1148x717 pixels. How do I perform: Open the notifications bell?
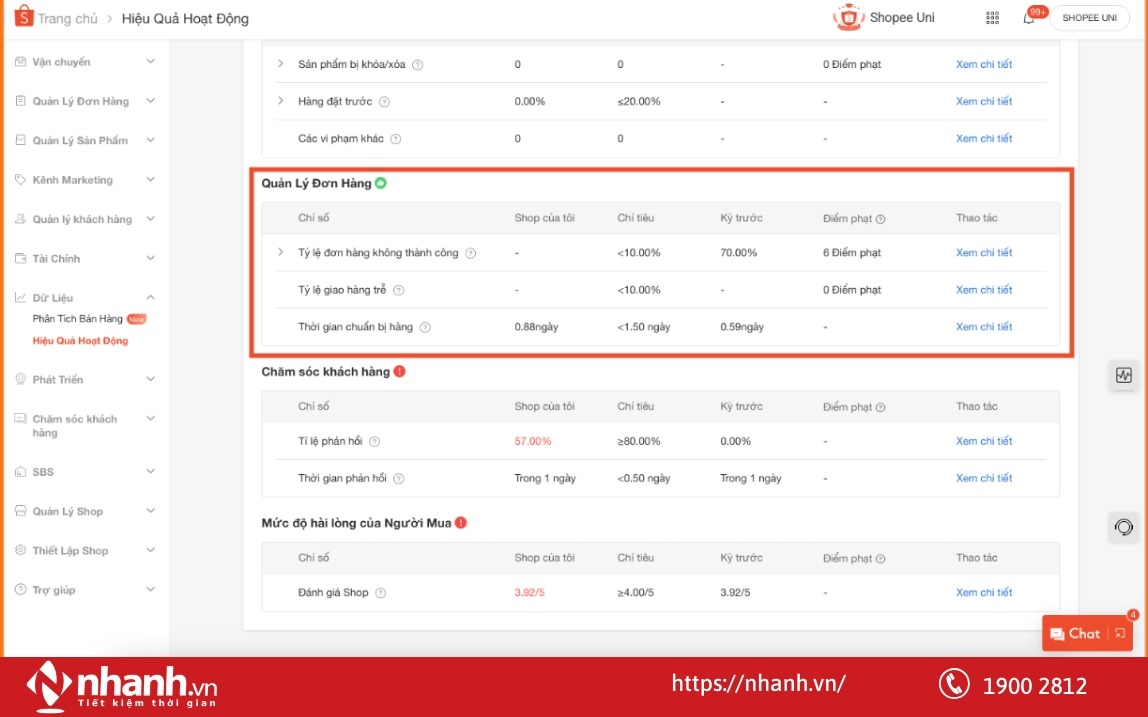(1029, 18)
